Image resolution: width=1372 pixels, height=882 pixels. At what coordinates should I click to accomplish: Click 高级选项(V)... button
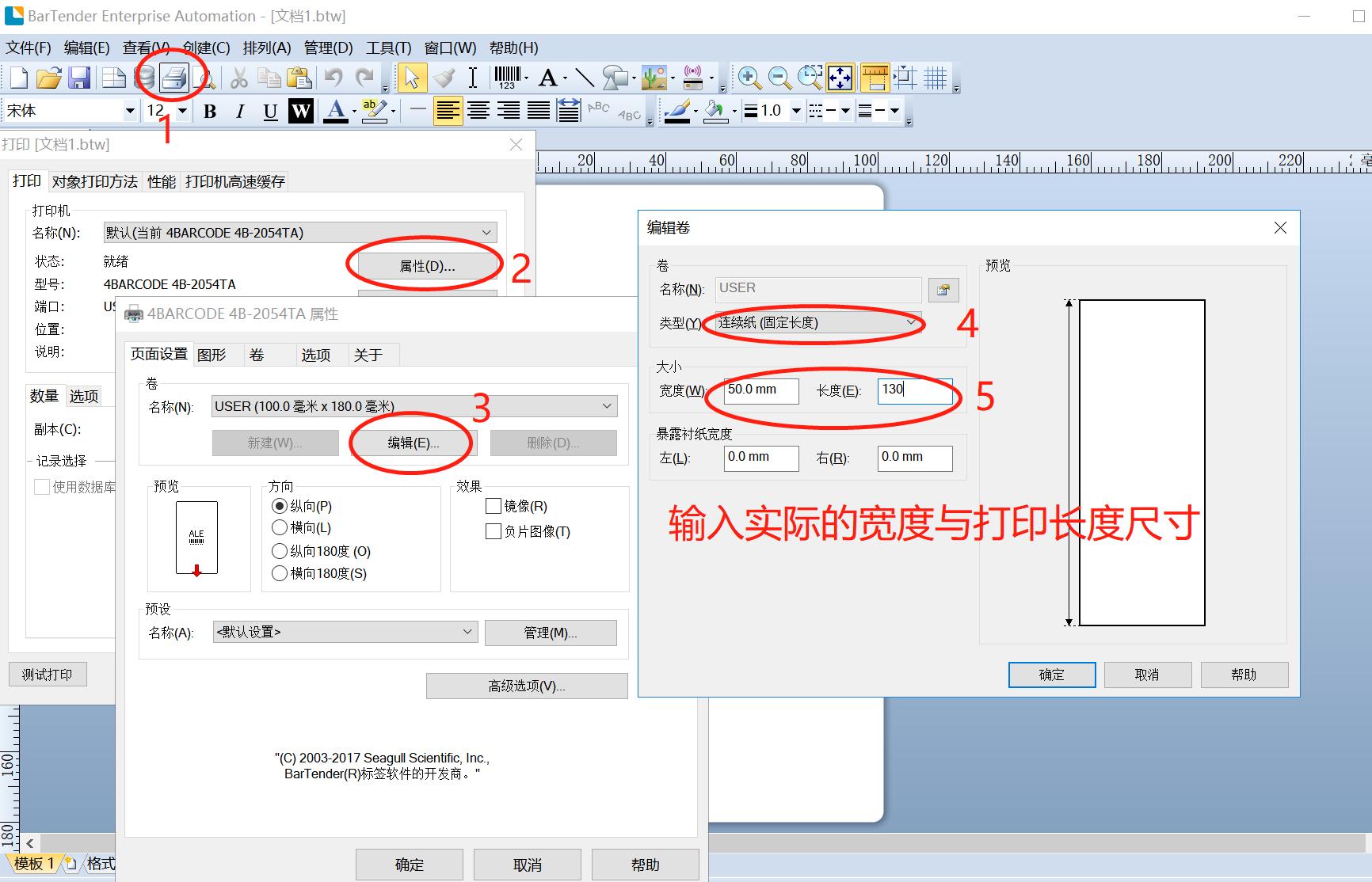click(x=527, y=686)
